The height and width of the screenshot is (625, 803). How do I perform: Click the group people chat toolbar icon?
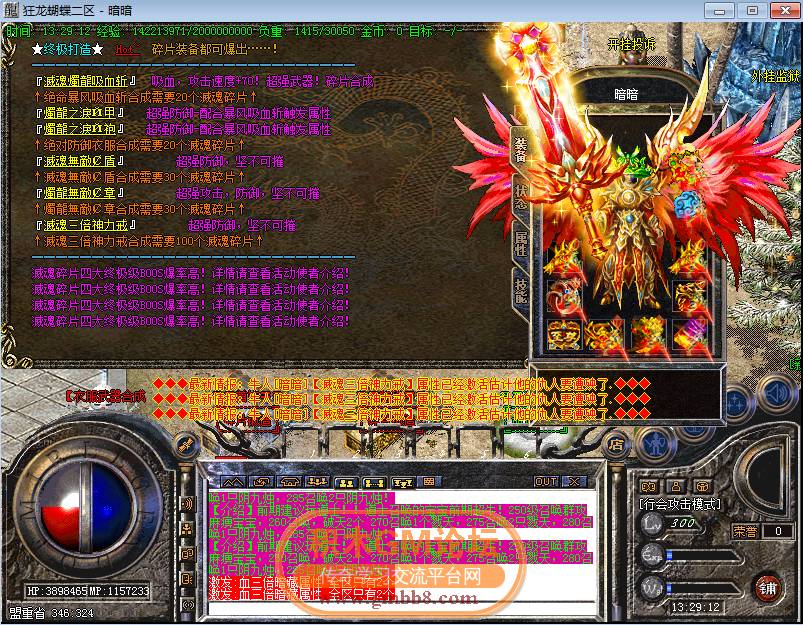[317, 482]
